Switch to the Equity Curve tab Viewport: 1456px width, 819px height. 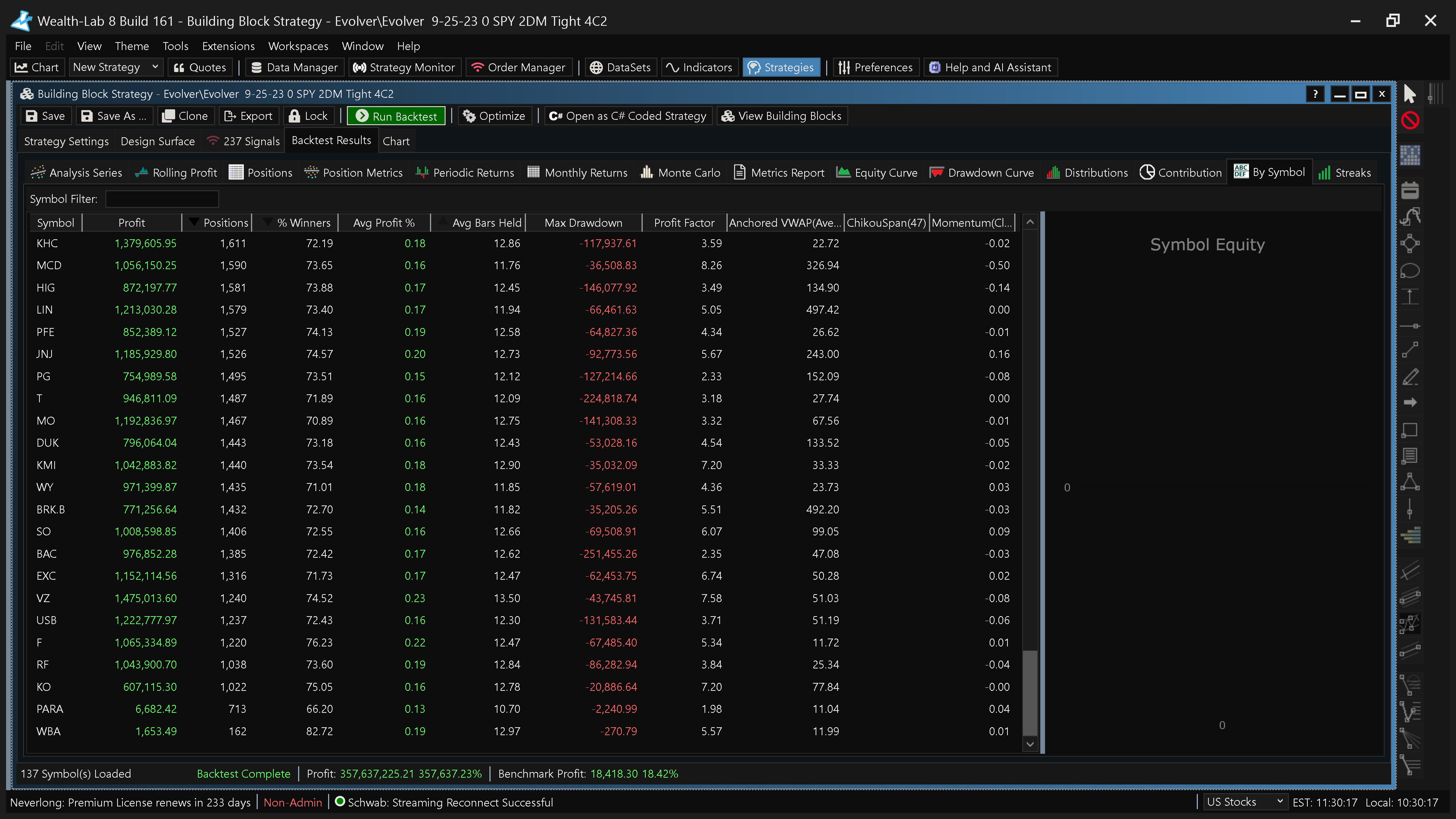(877, 173)
